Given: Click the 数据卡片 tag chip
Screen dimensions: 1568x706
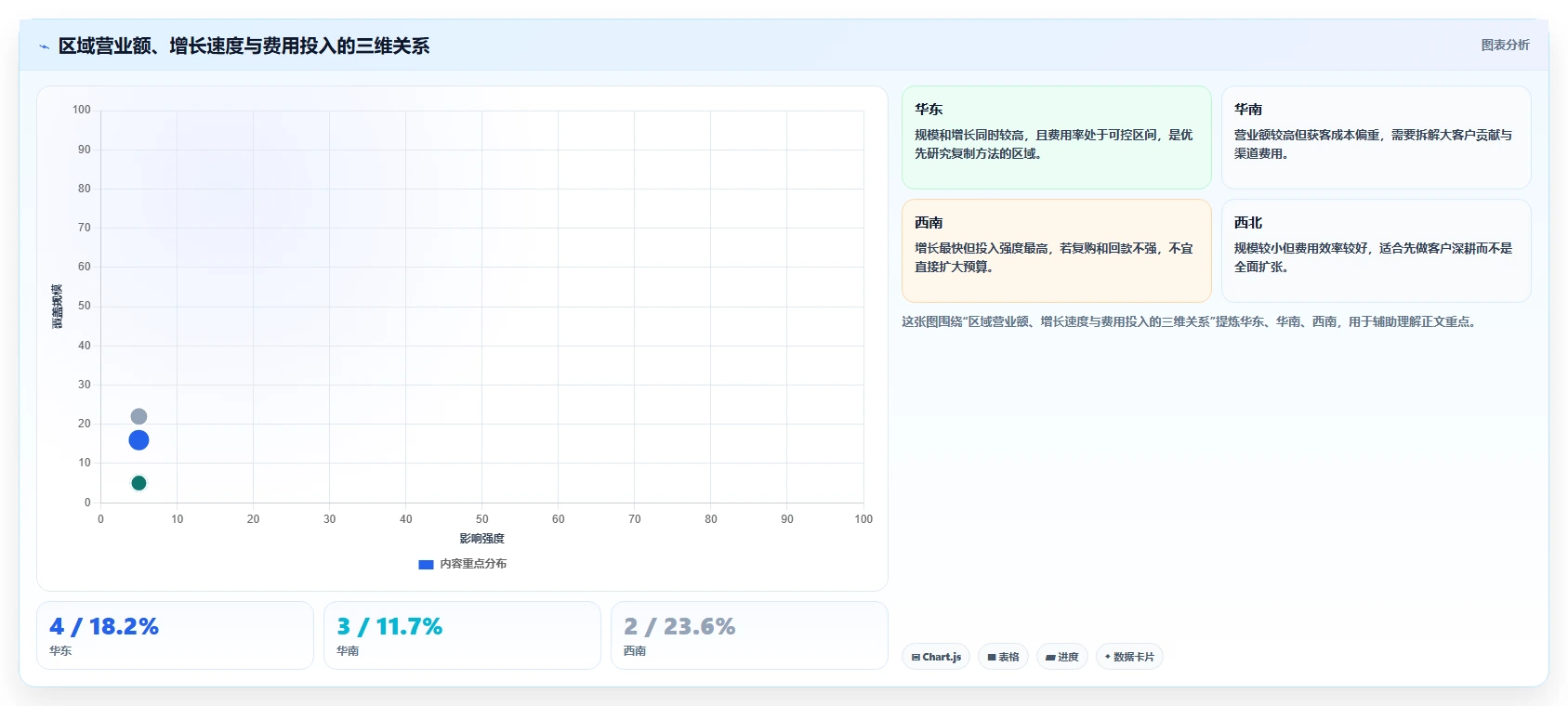Looking at the screenshot, I should click(1129, 657).
